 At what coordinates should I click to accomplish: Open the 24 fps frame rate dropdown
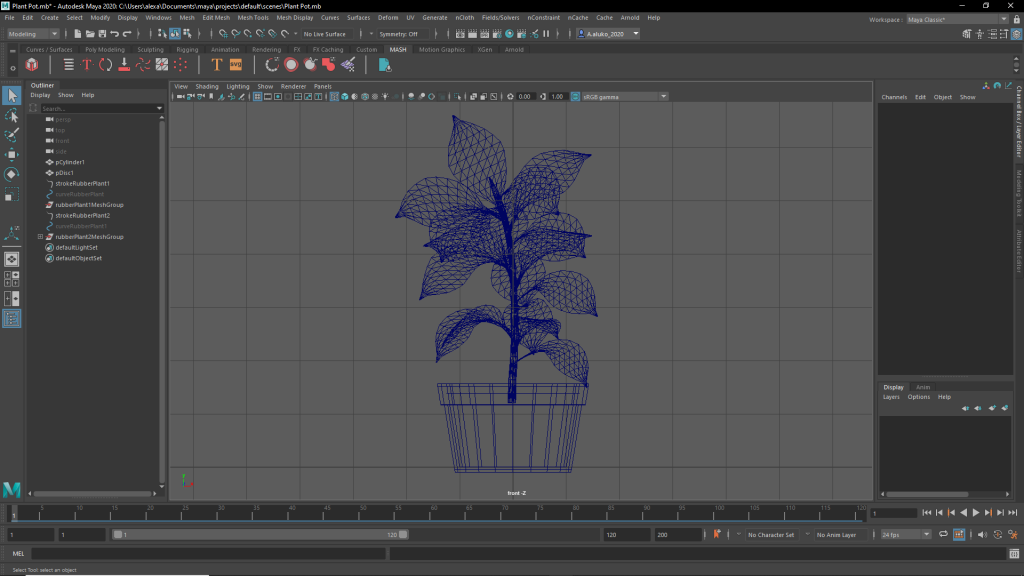pos(905,535)
